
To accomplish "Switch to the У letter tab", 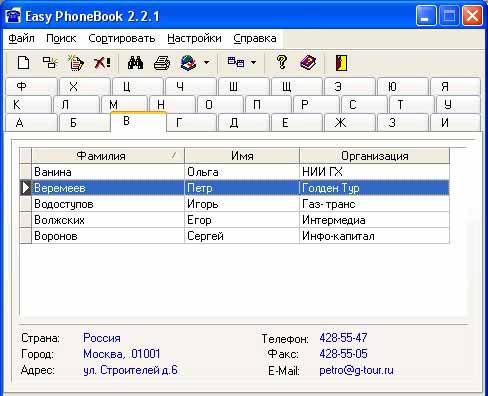I will click(459, 105).
